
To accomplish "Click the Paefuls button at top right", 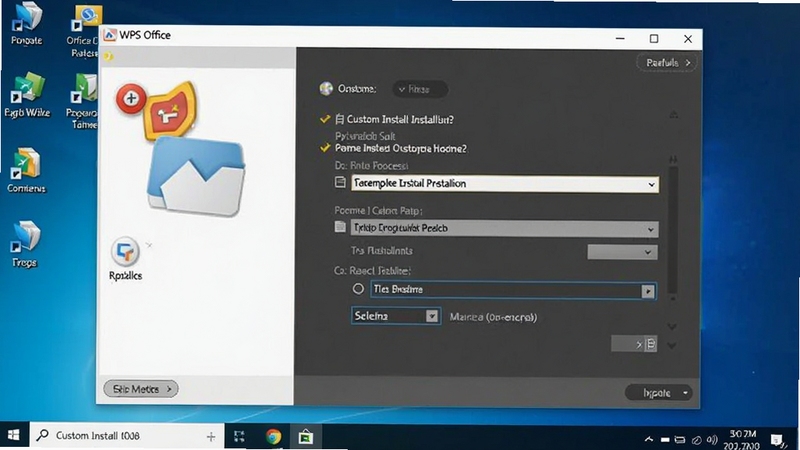I will [x=667, y=63].
